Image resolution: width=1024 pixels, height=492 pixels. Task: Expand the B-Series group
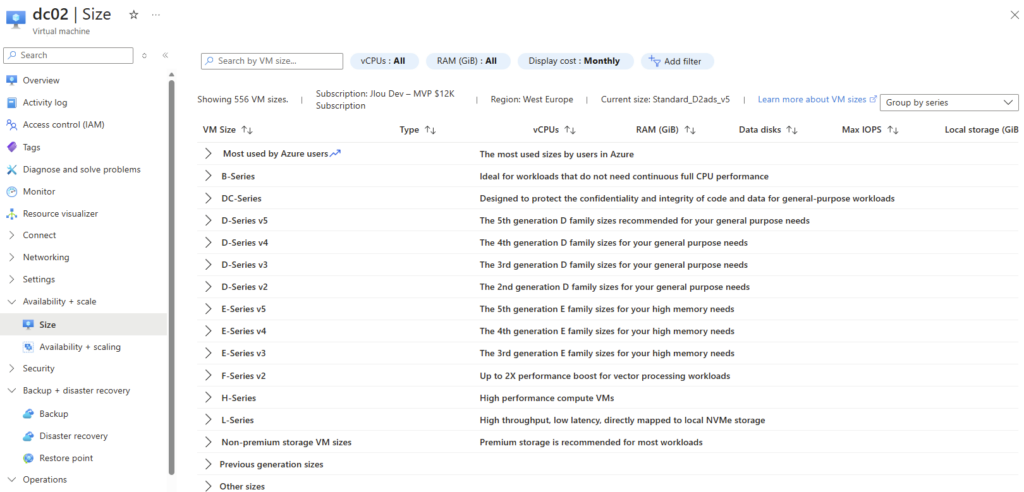208,176
